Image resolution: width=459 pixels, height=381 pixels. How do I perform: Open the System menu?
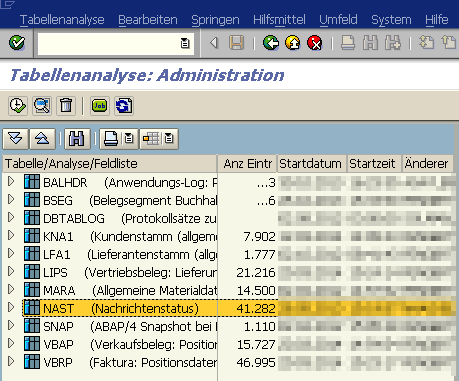pyautogui.click(x=391, y=20)
